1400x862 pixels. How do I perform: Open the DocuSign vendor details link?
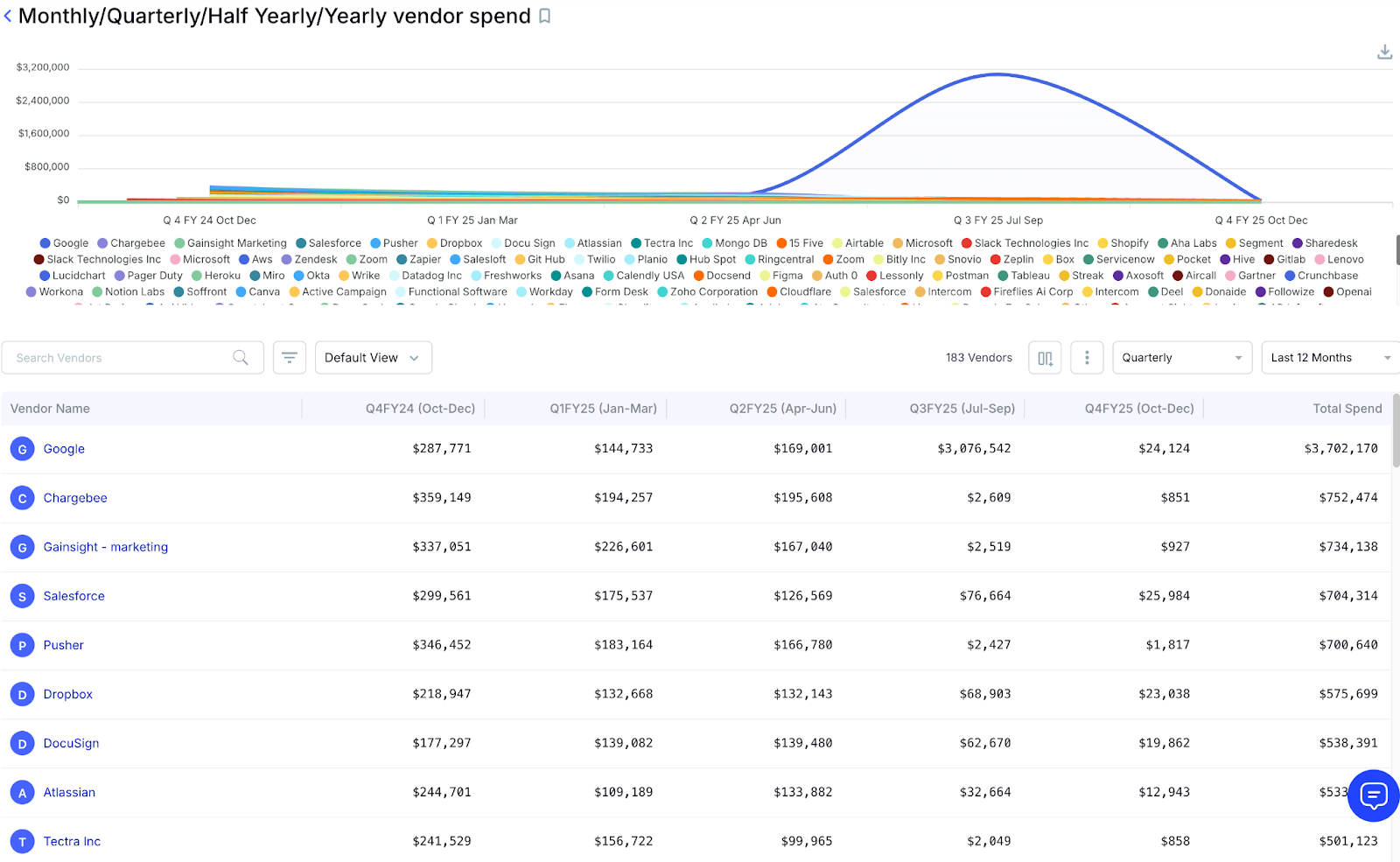point(71,742)
